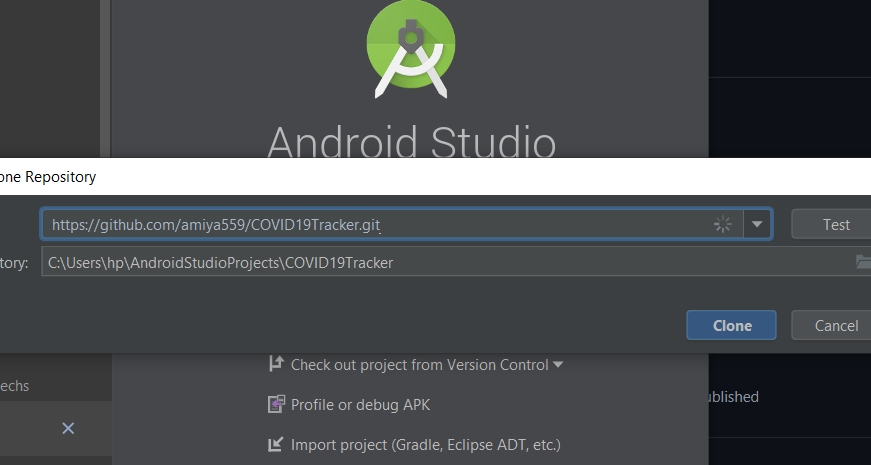
Task: Focus the GitHub repository URL field
Action: pos(392,224)
